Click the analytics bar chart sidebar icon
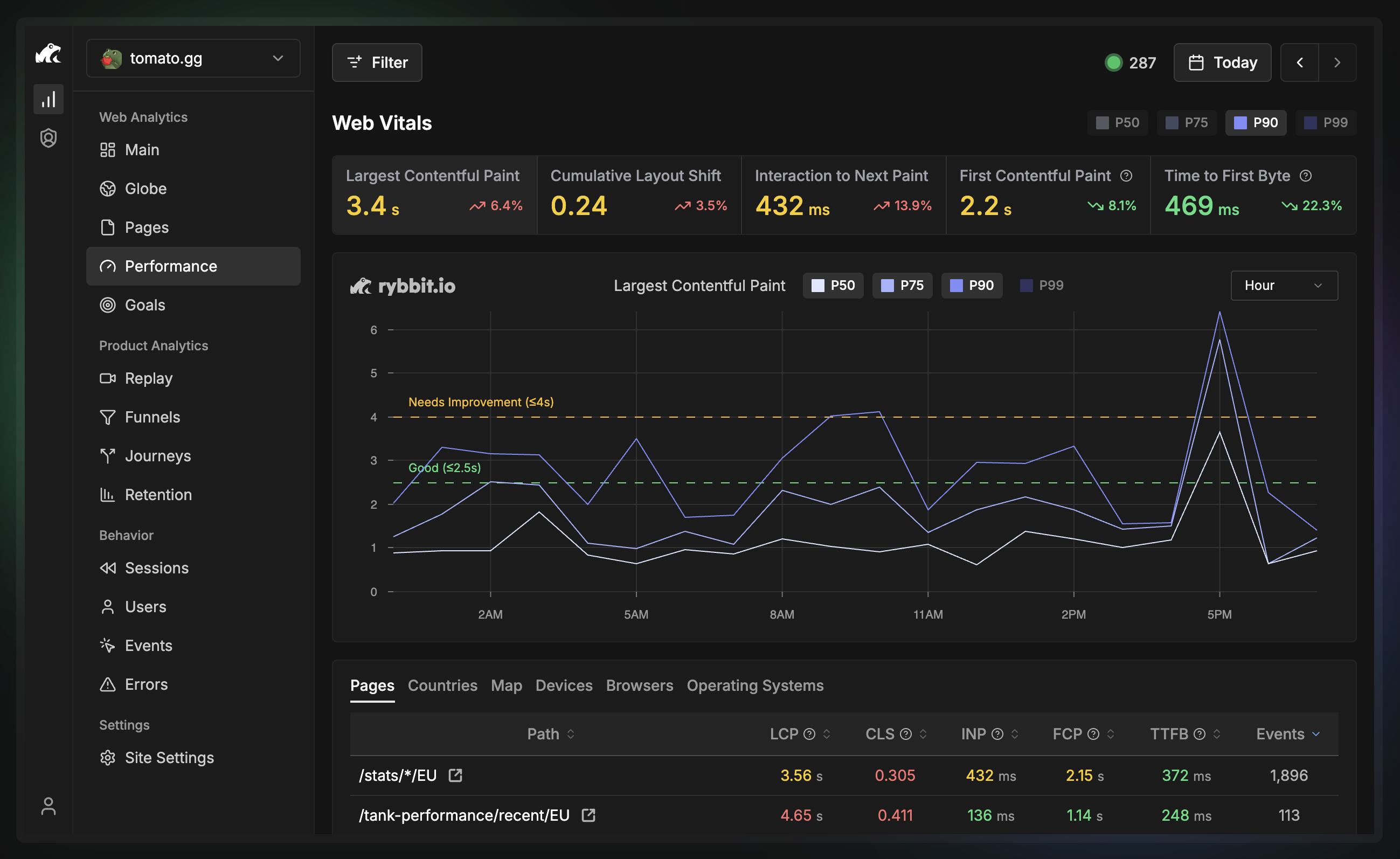 tap(48, 99)
